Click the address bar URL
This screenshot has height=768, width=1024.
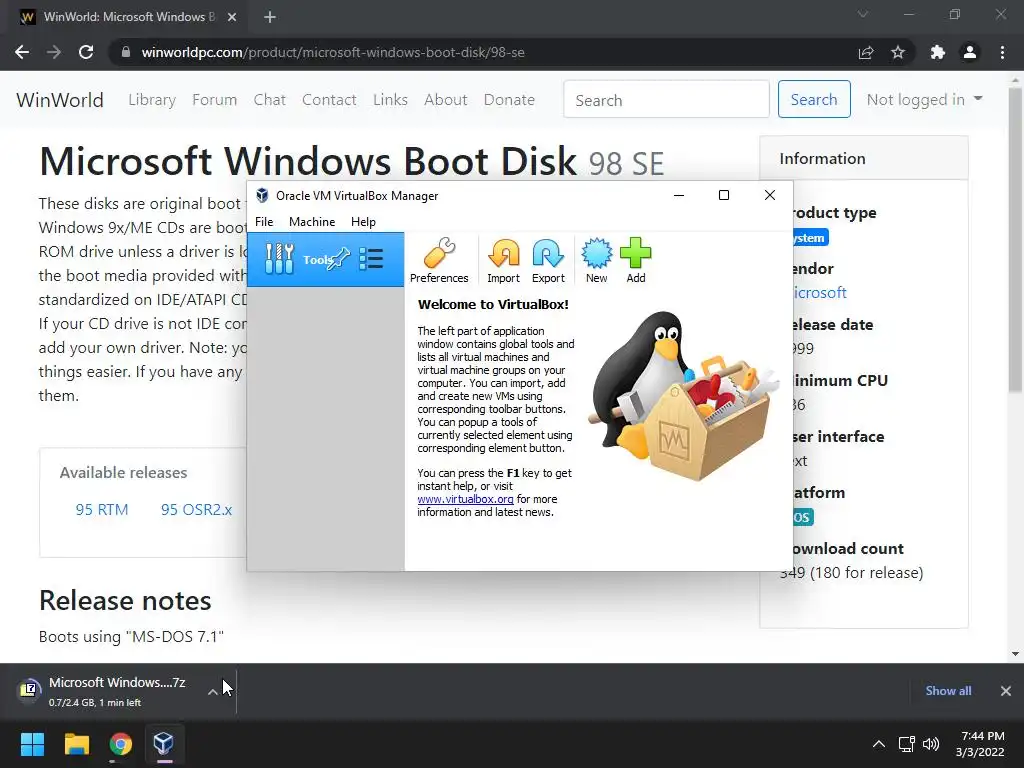(x=332, y=52)
